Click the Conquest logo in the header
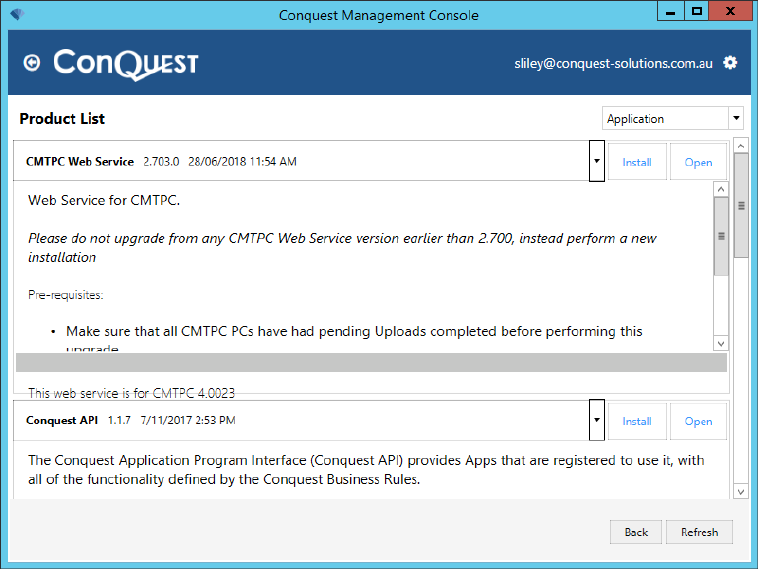Viewport: 758px width, 569px height. [126, 64]
